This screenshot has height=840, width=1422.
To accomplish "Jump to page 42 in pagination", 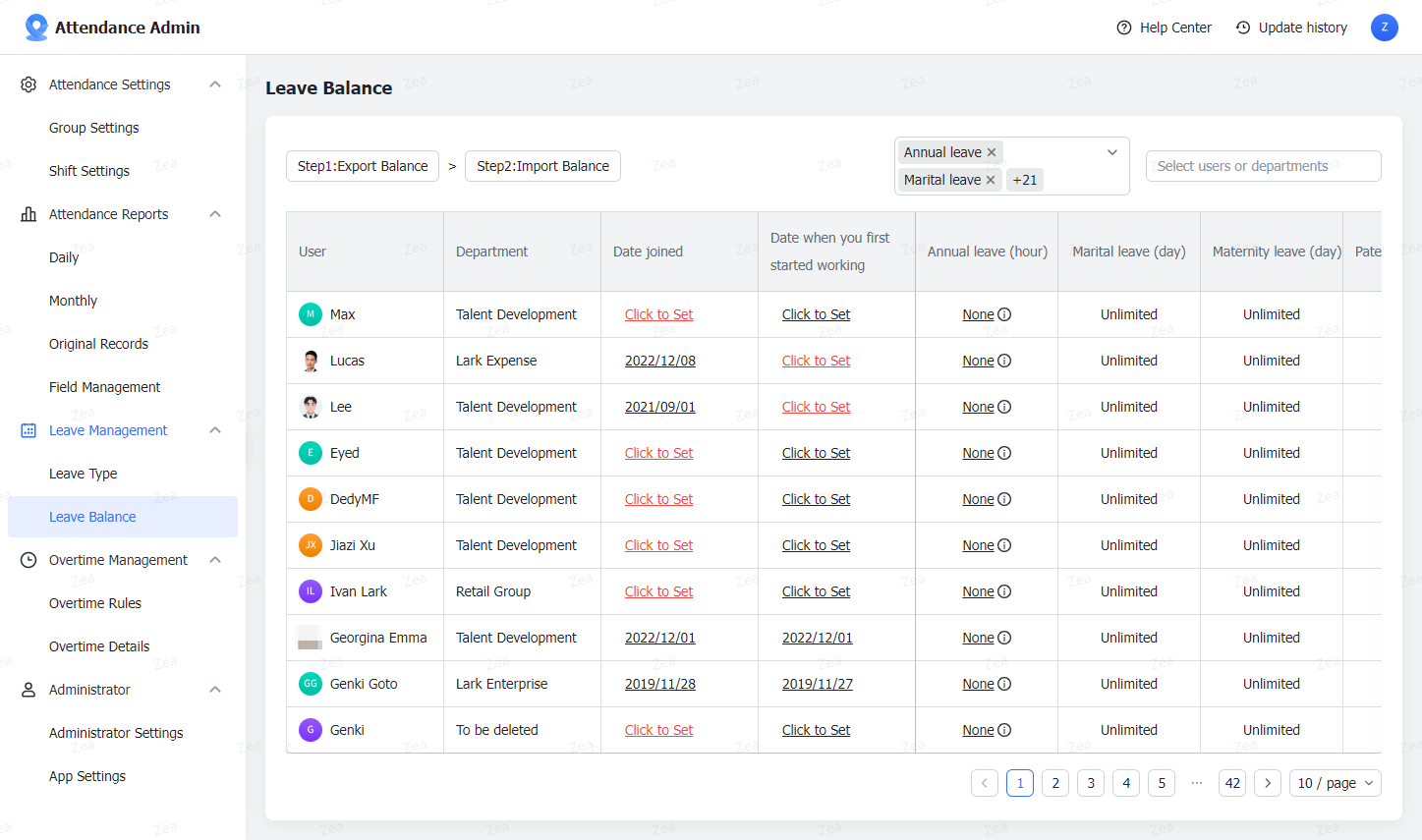I will (x=1231, y=783).
